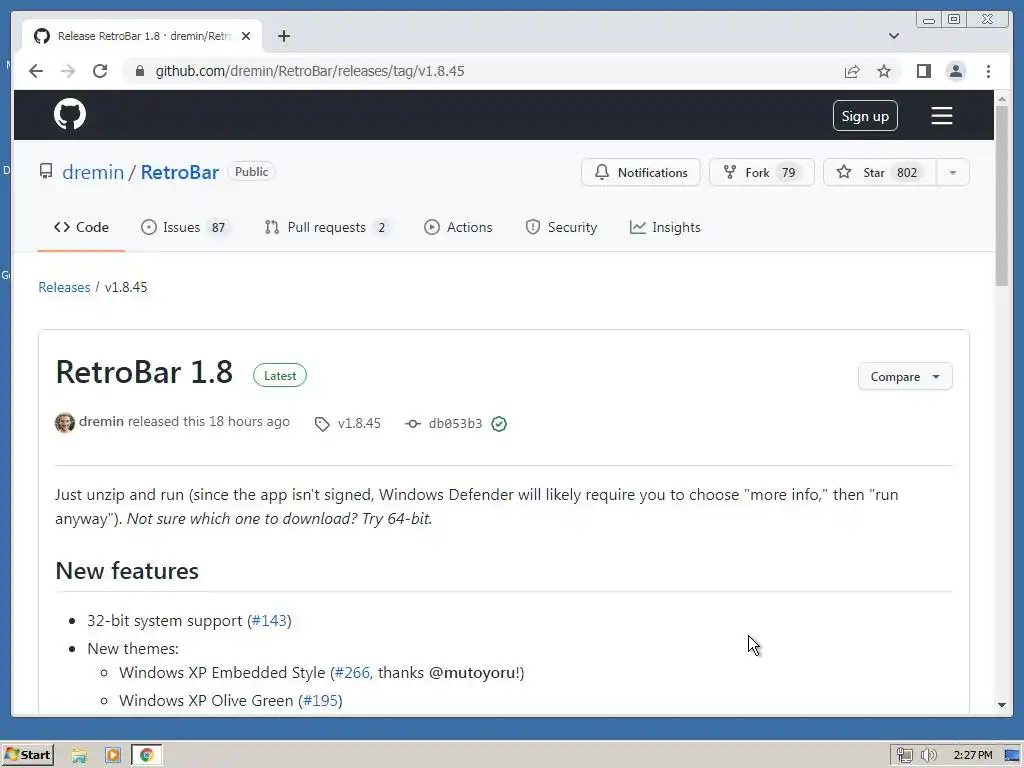Click the page scrollbar down arrow
Screen dimensions: 1024x768
coord(1002,705)
